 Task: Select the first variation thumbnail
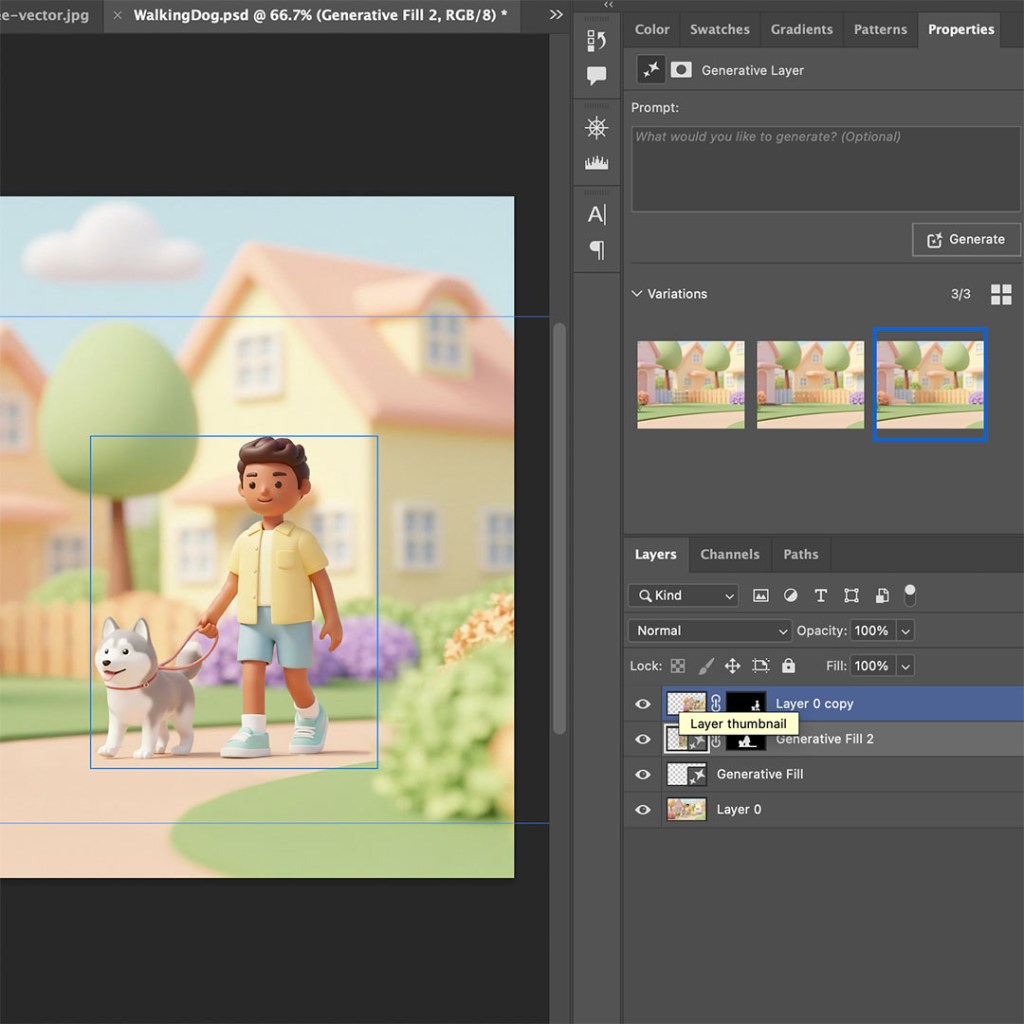[691, 385]
